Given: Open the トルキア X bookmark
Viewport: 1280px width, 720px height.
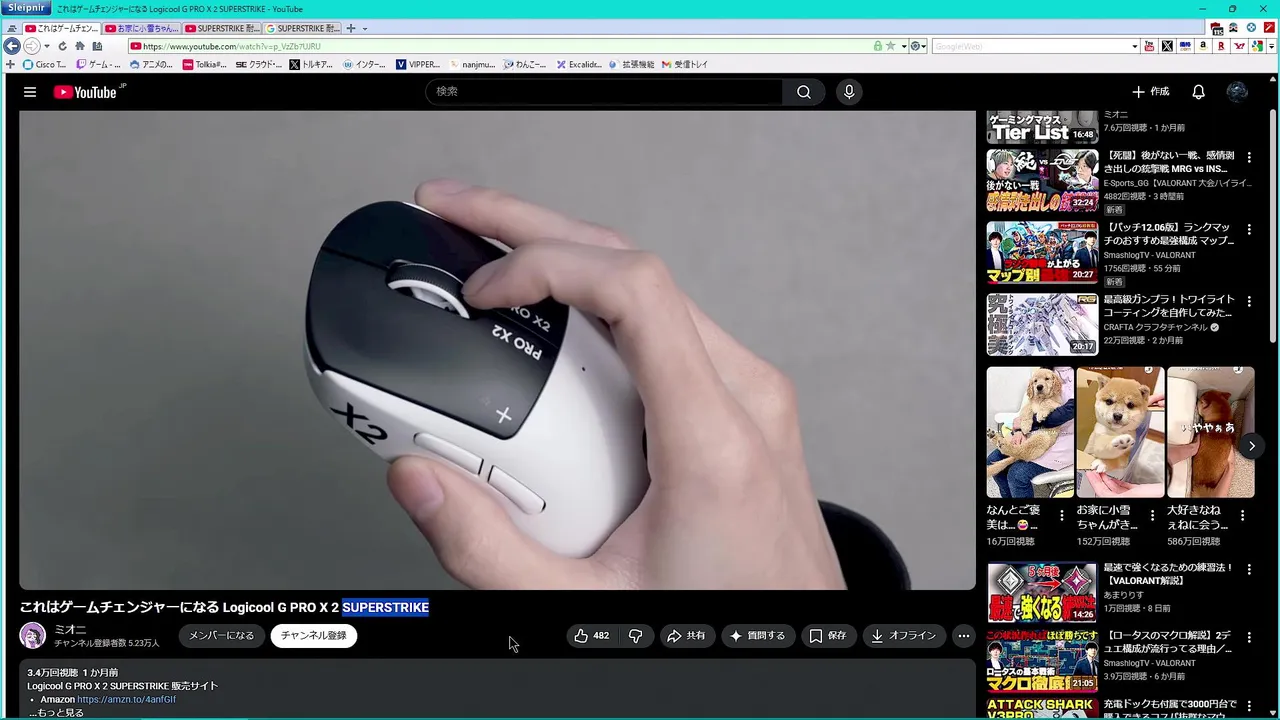Looking at the screenshot, I should point(311,65).
